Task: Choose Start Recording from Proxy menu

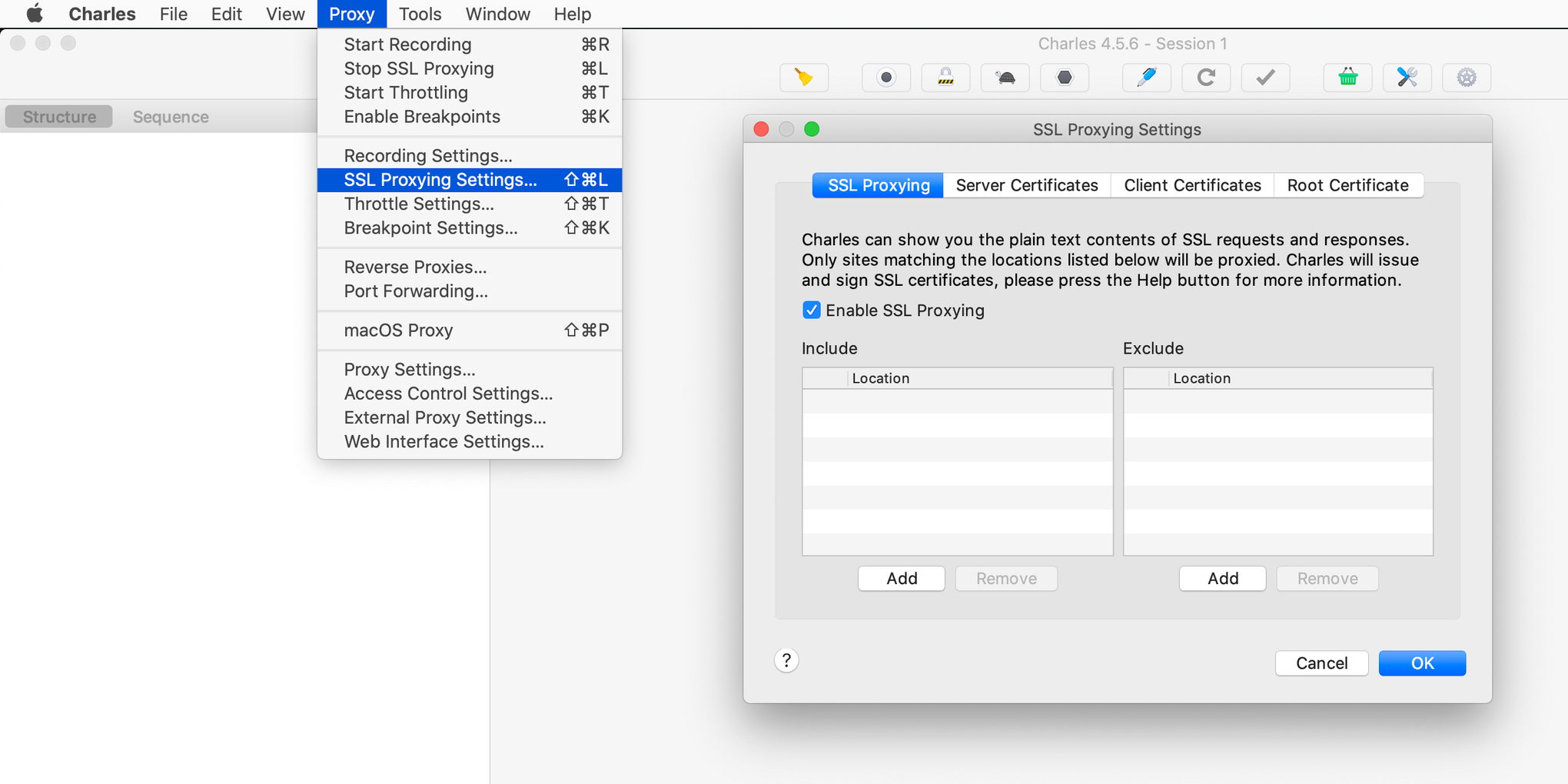Action: click(470, 45)
